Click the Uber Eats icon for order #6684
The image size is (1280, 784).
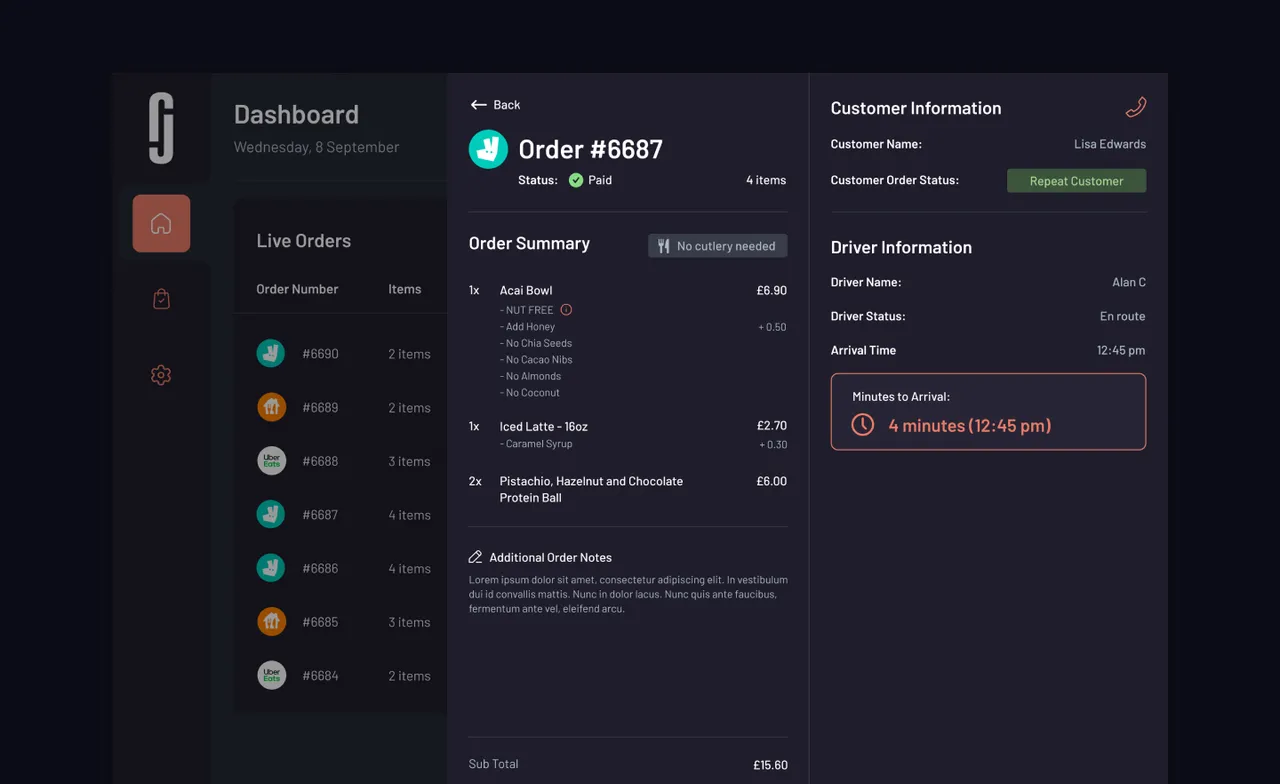(x=271, y=675)
